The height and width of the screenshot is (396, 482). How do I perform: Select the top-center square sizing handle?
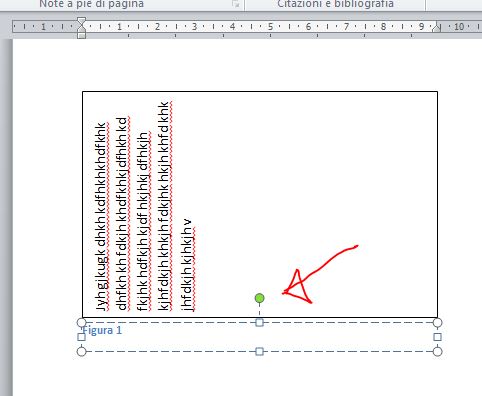pos(259,322)
